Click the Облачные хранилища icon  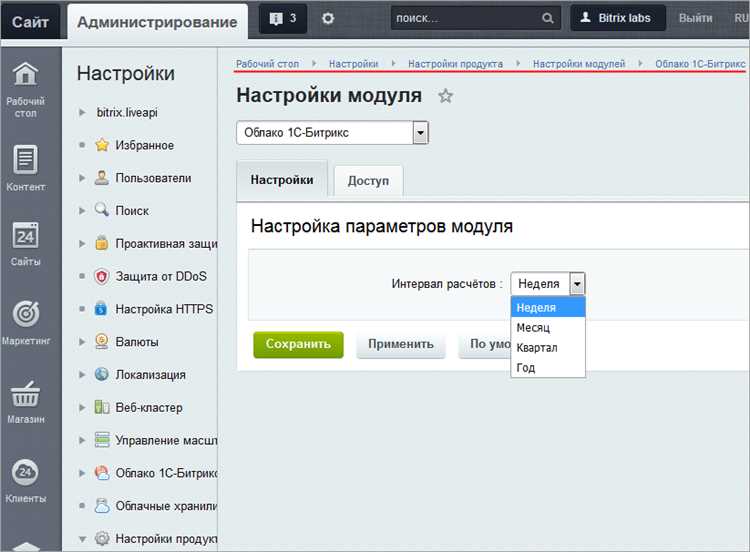pyautogui.click(x=101, y=506)
